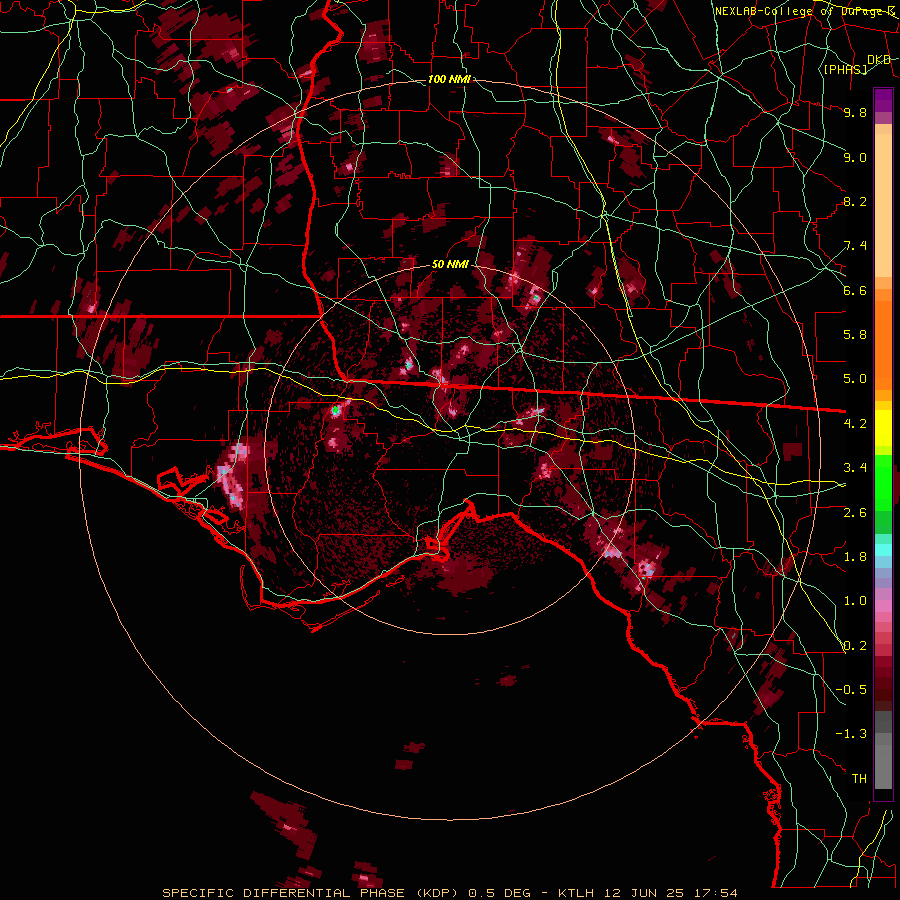Viewport: 900px width, 900px height.
Task: Click the 'TH' label on color scale
Action: (859, 779)
